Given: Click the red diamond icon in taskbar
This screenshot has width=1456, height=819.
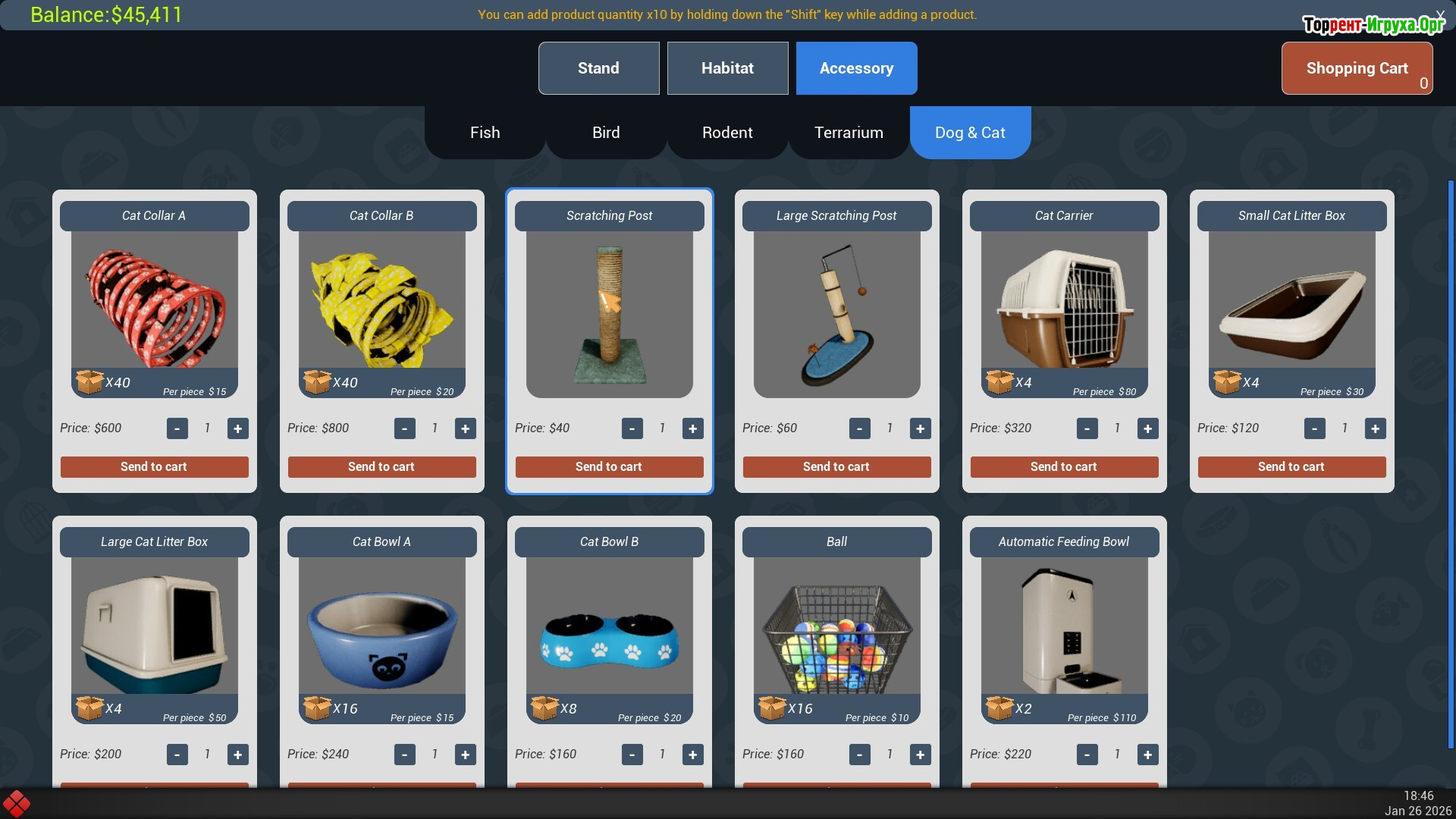Looking at the screenshot, I should tap(16, 804).
